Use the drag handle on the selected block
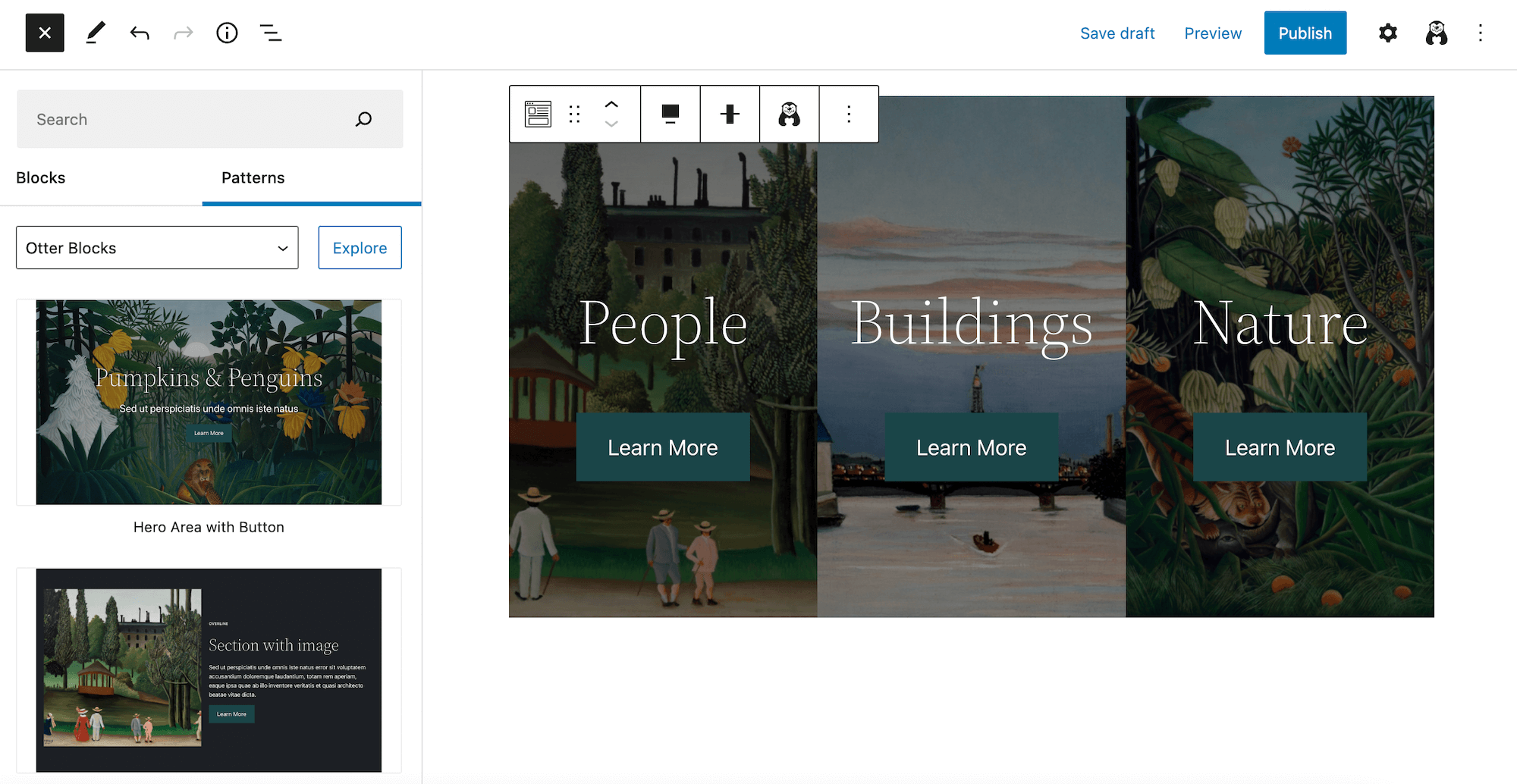 tap(574, 114)
